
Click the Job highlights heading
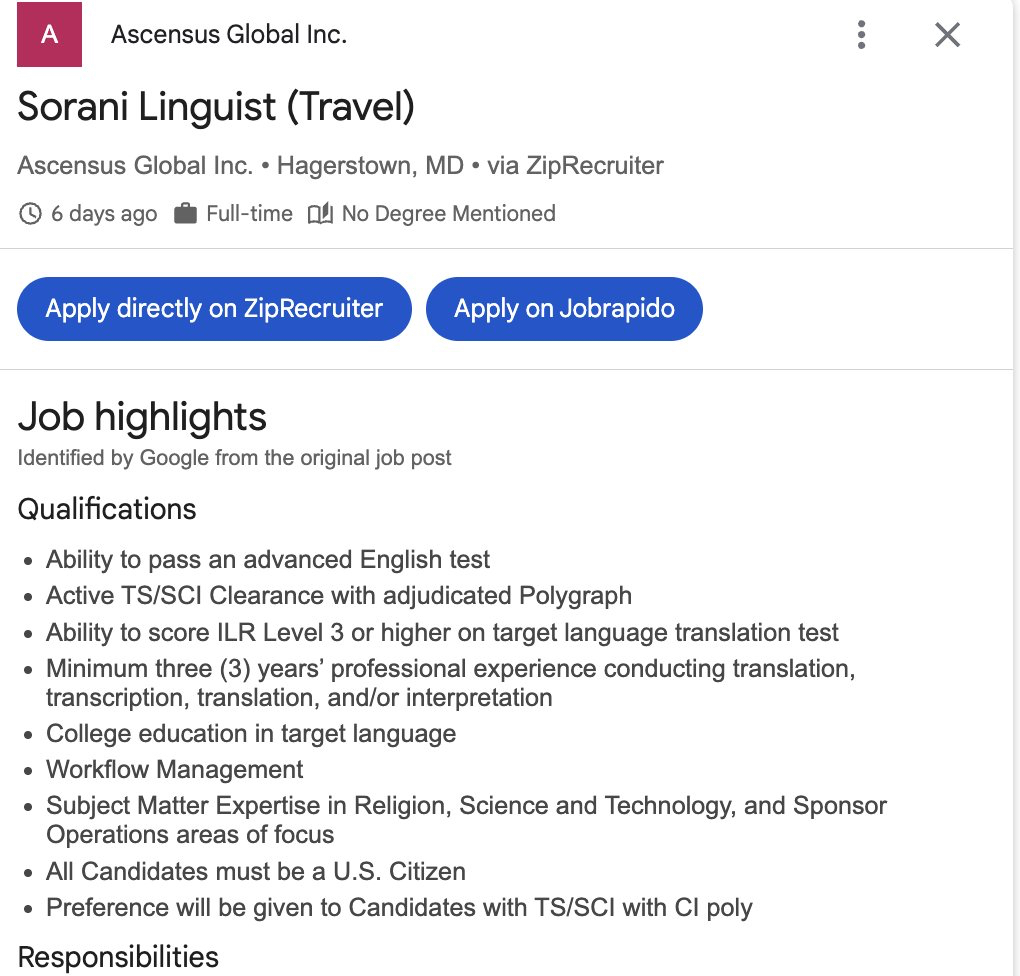142,417
